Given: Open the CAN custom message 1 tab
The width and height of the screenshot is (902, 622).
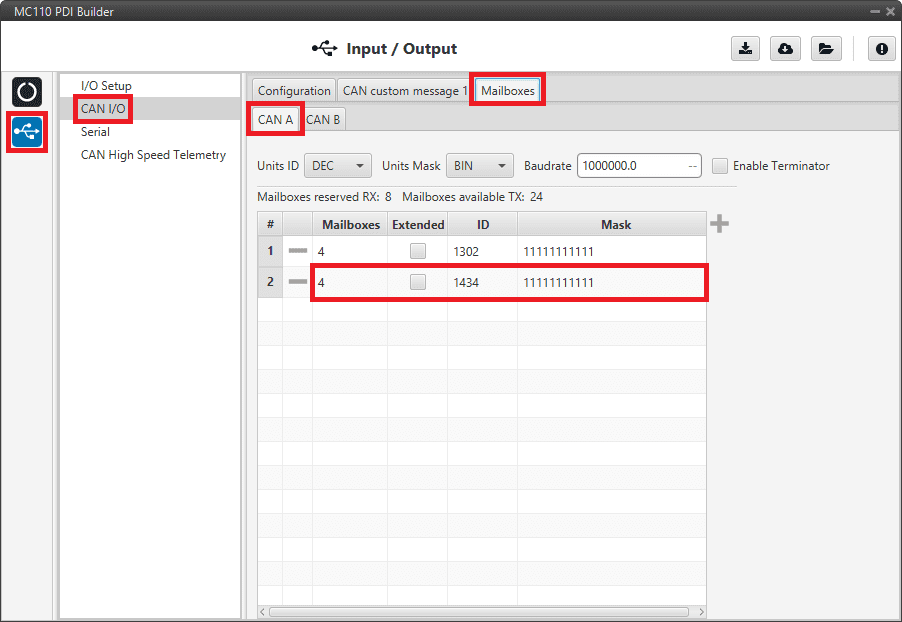Looking at the screenshot, I should (404, 91).
